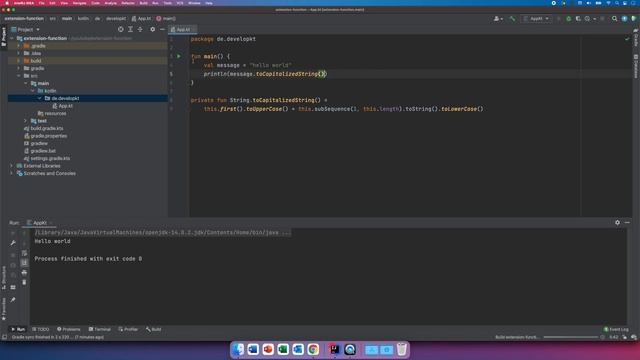The image size is (640, 360).
Task: Select the AppKt tab in Run panel
Action: coord(39,223)
